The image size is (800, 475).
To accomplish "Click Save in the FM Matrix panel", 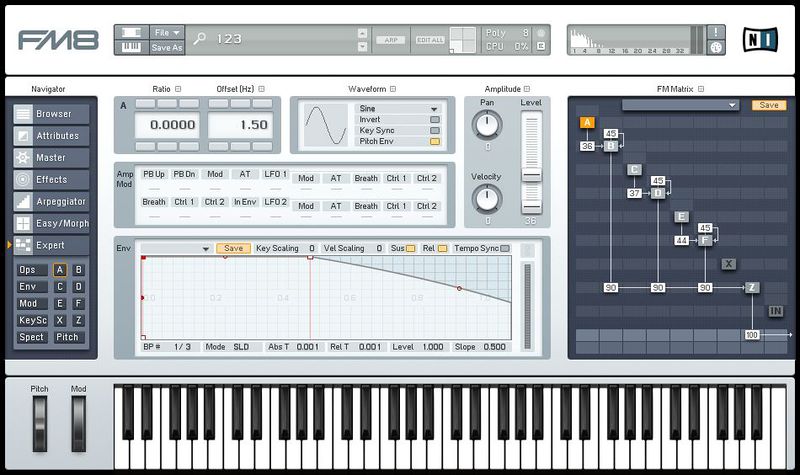I will click(769, 105).
